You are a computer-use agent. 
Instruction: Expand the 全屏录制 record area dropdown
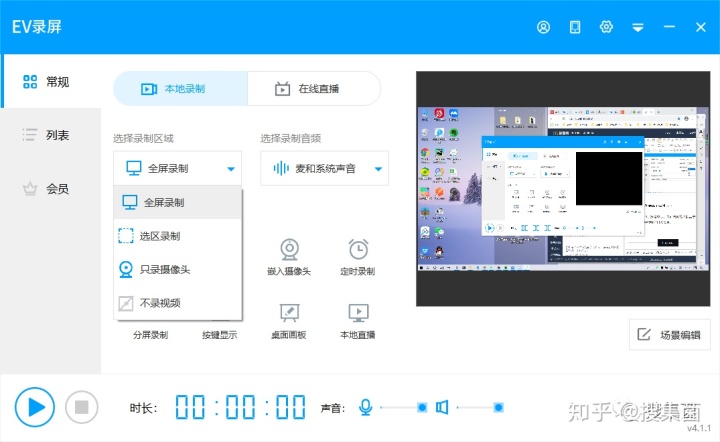coord(178,168)
